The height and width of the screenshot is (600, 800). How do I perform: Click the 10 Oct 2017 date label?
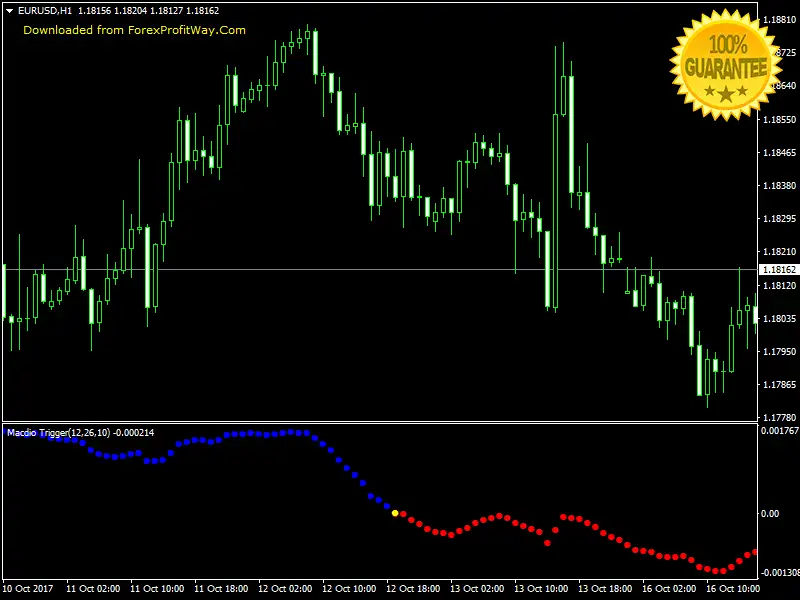pyautogui.click(x=28, y=589)
